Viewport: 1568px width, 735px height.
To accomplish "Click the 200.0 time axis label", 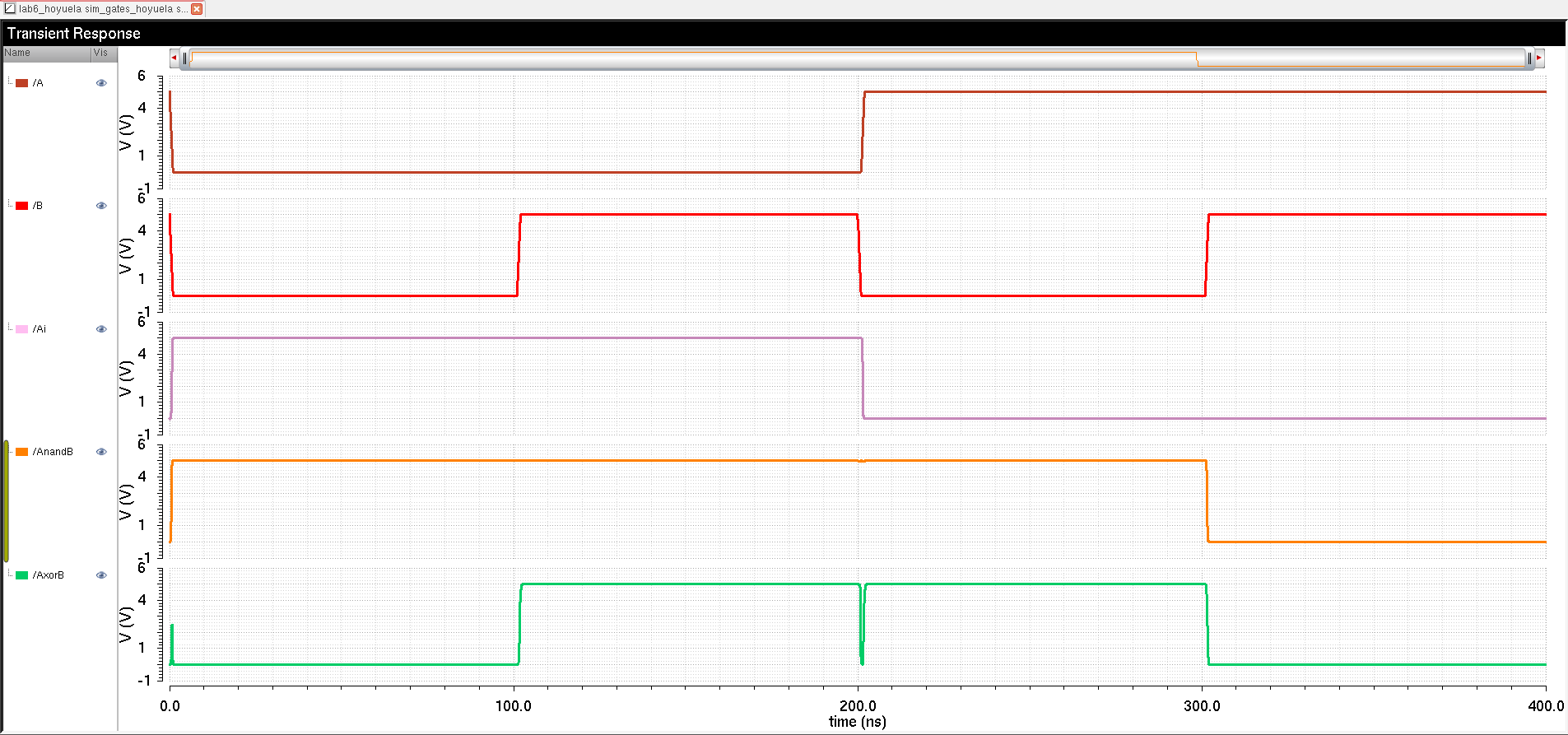I will (x=858, y=706).
